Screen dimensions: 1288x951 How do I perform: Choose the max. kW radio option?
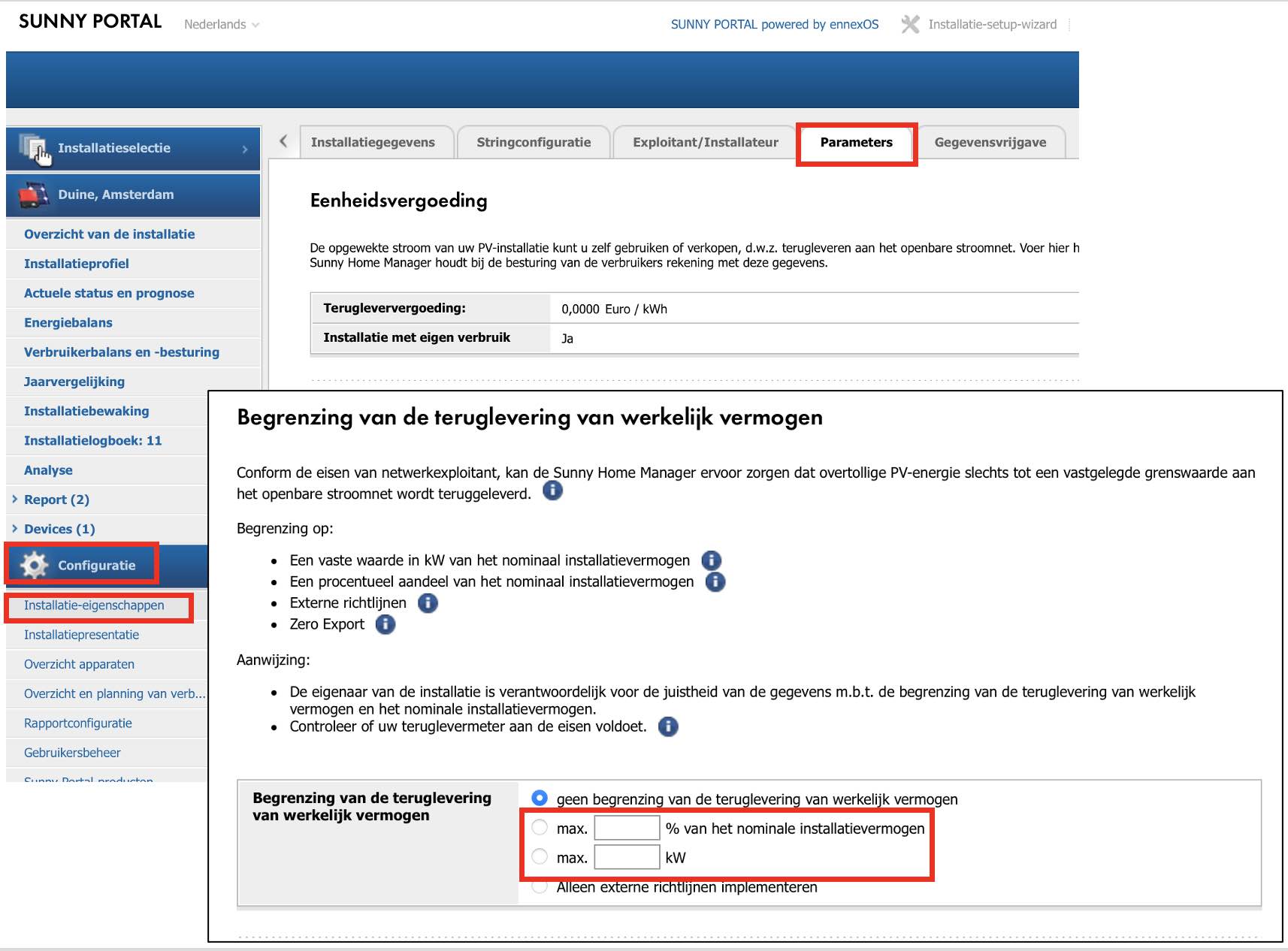(540, 856)
